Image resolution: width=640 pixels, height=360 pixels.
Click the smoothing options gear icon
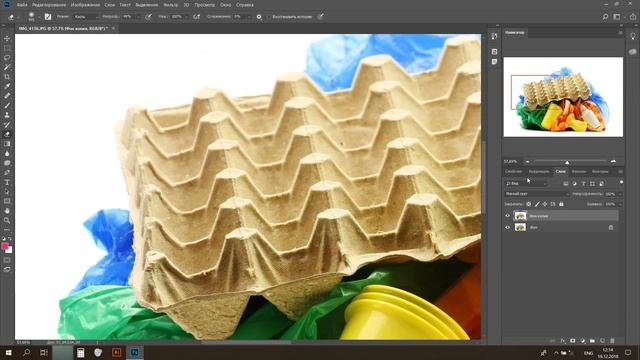[x=259, y=17]
